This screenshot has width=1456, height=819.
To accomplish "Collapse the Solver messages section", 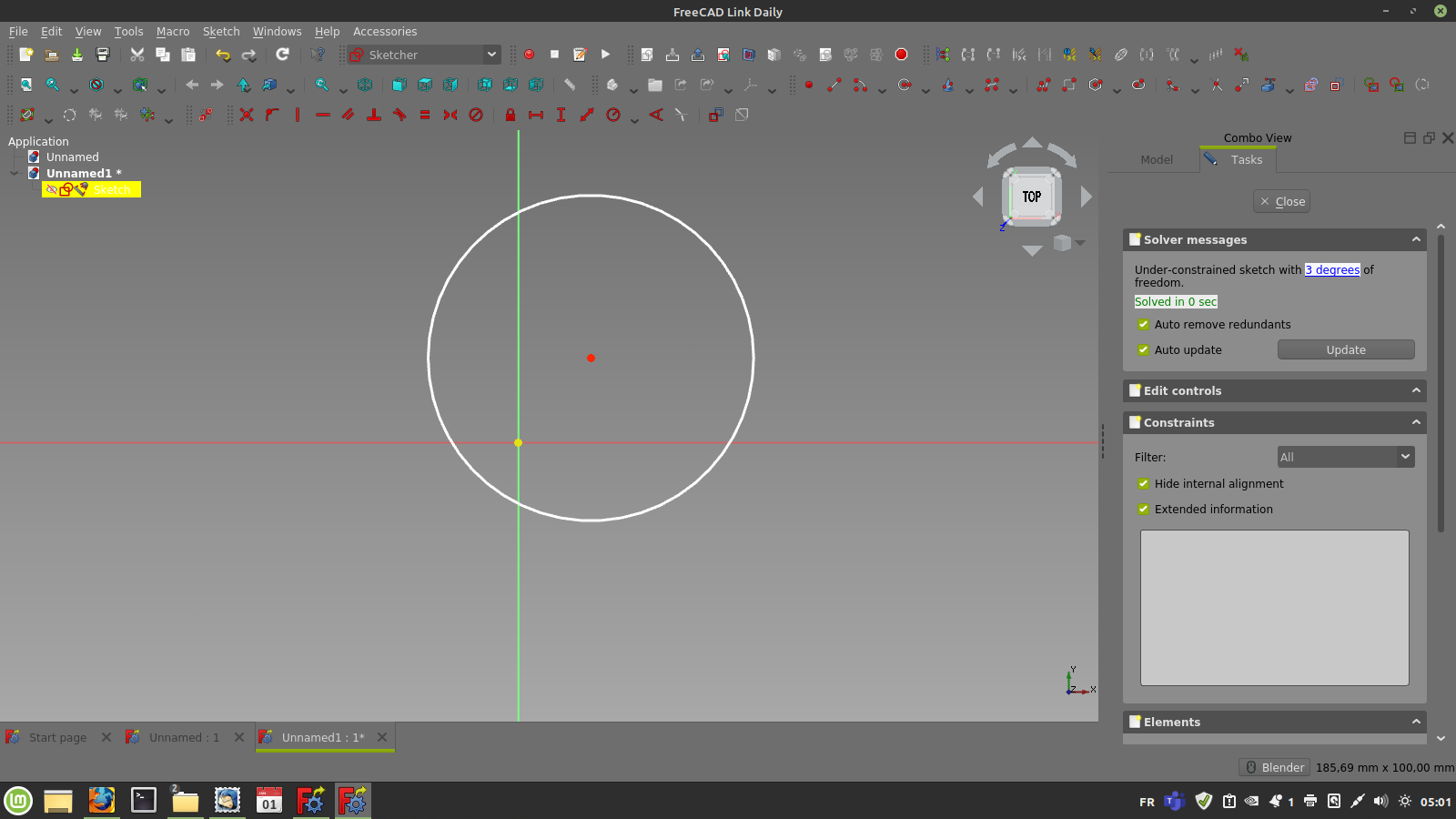I will click(x=1417, y=239).
